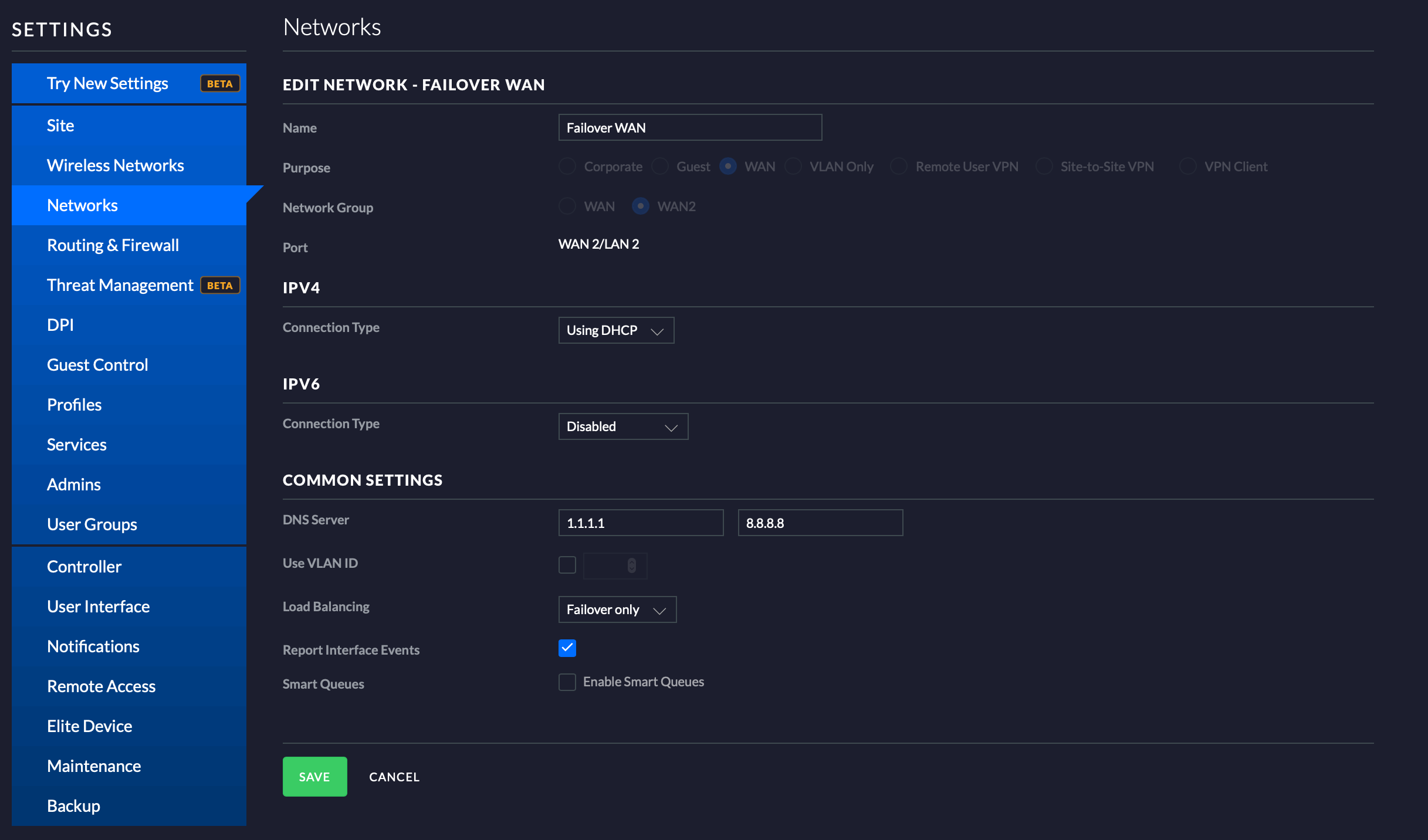Viewport: 1428px width, 840px height.
Task: Open the Load Balancing Failover only dropdown
Action: [617, 609]
